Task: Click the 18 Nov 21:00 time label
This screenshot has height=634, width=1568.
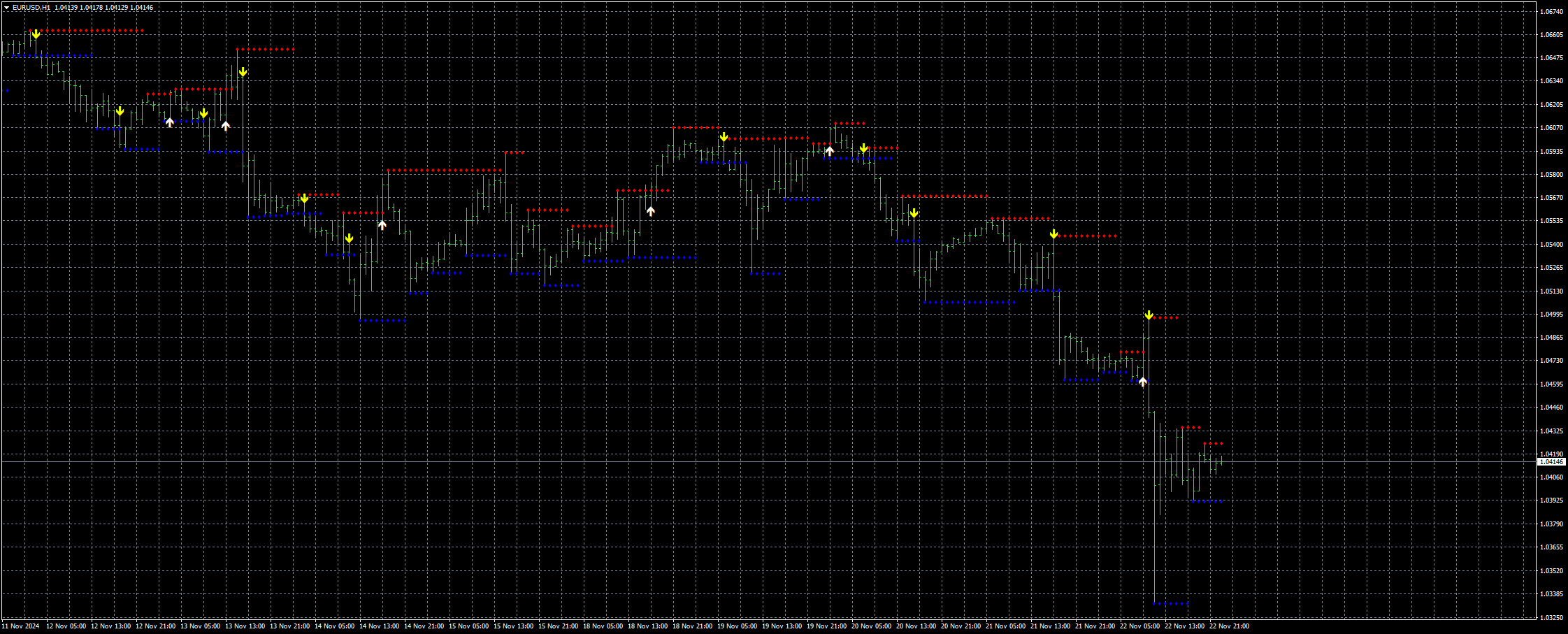Action: pos(692,626)
